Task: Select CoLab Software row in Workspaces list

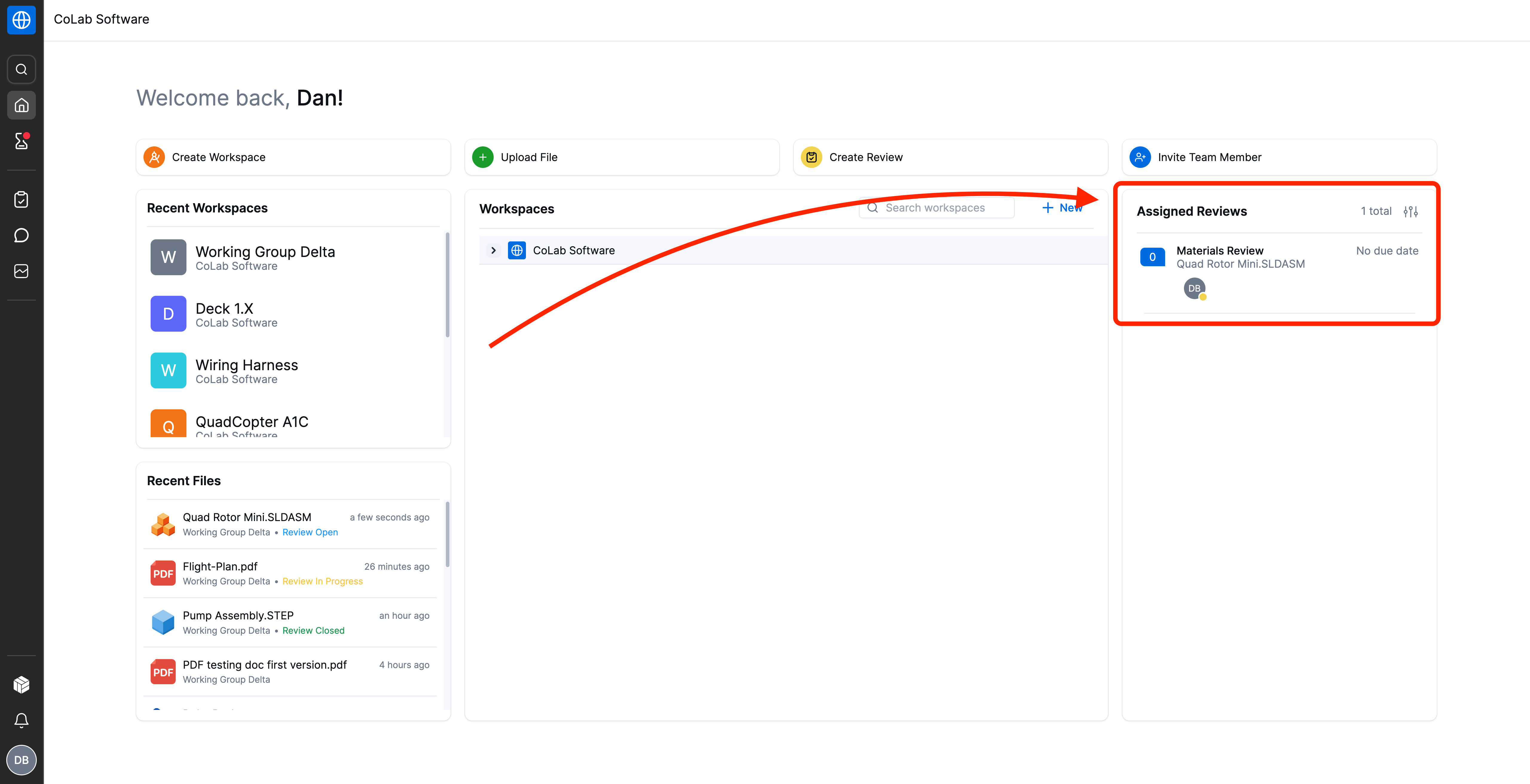Action: pos(793,251)
